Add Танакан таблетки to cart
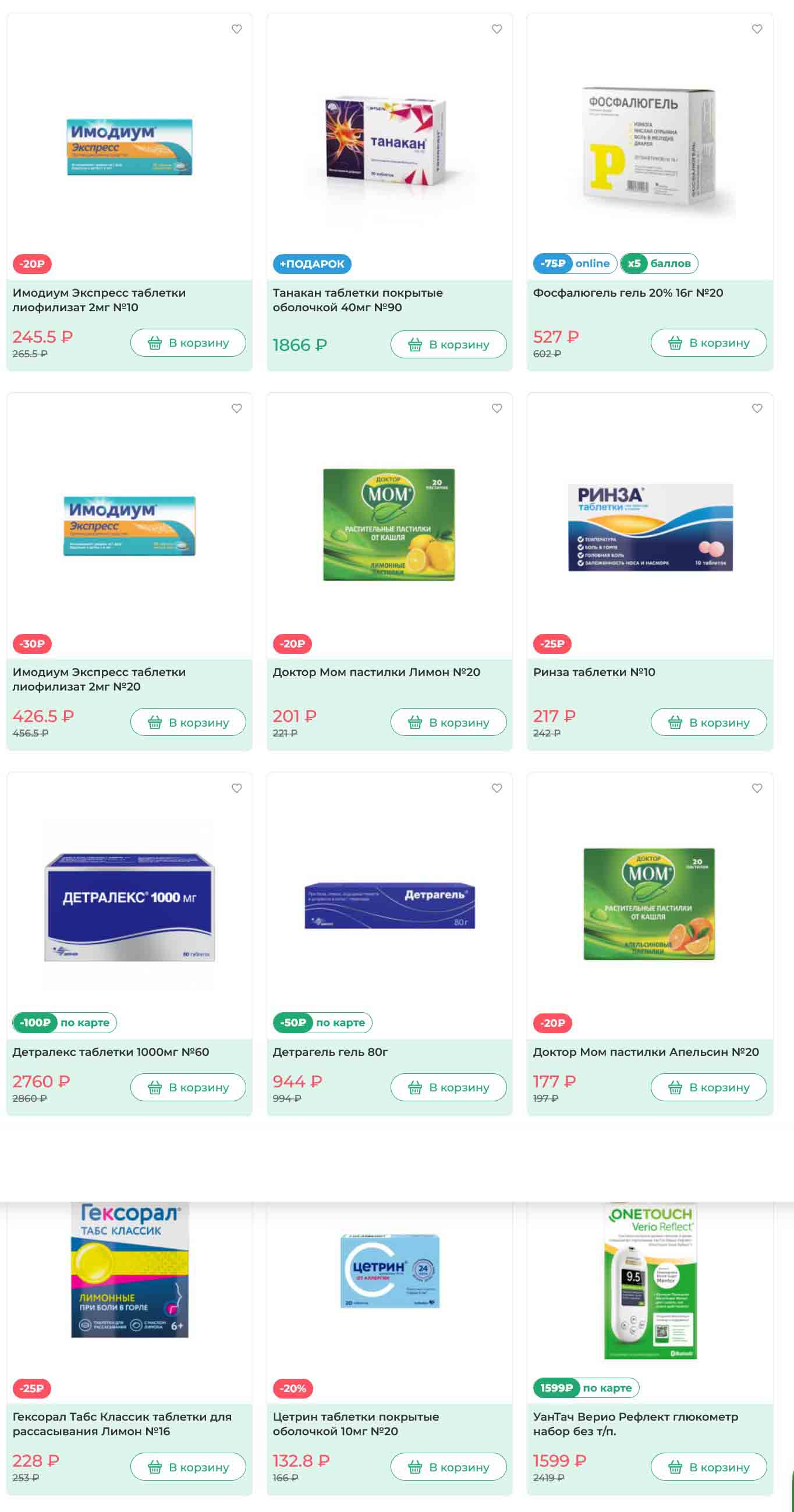Viewport: 794px width, 1512px height. point(448,344)
